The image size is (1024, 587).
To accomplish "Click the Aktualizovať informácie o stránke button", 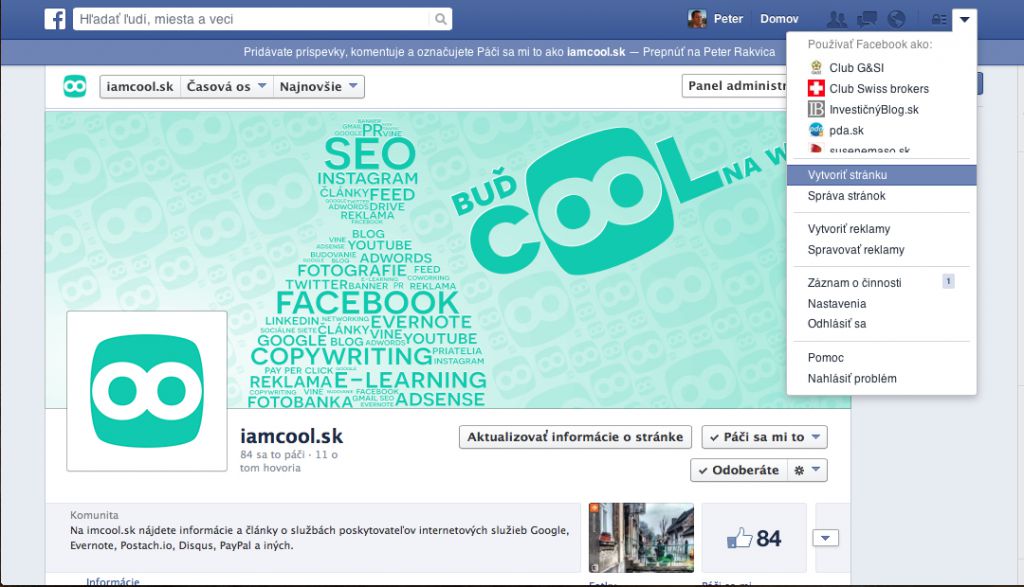I will pyautogui.click(x=575, y=437).
